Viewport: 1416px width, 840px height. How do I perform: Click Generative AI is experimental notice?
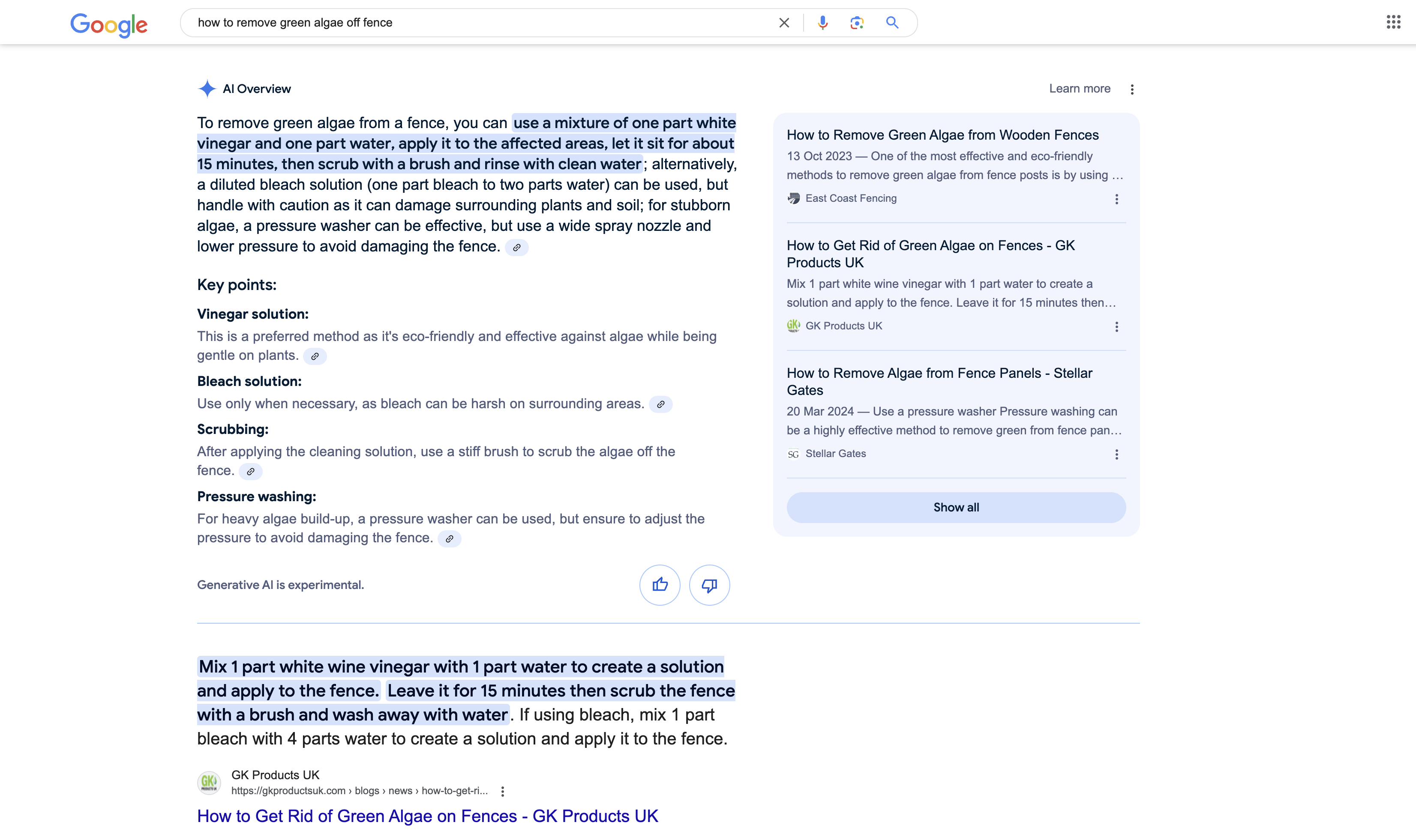(x=280, y=585)
